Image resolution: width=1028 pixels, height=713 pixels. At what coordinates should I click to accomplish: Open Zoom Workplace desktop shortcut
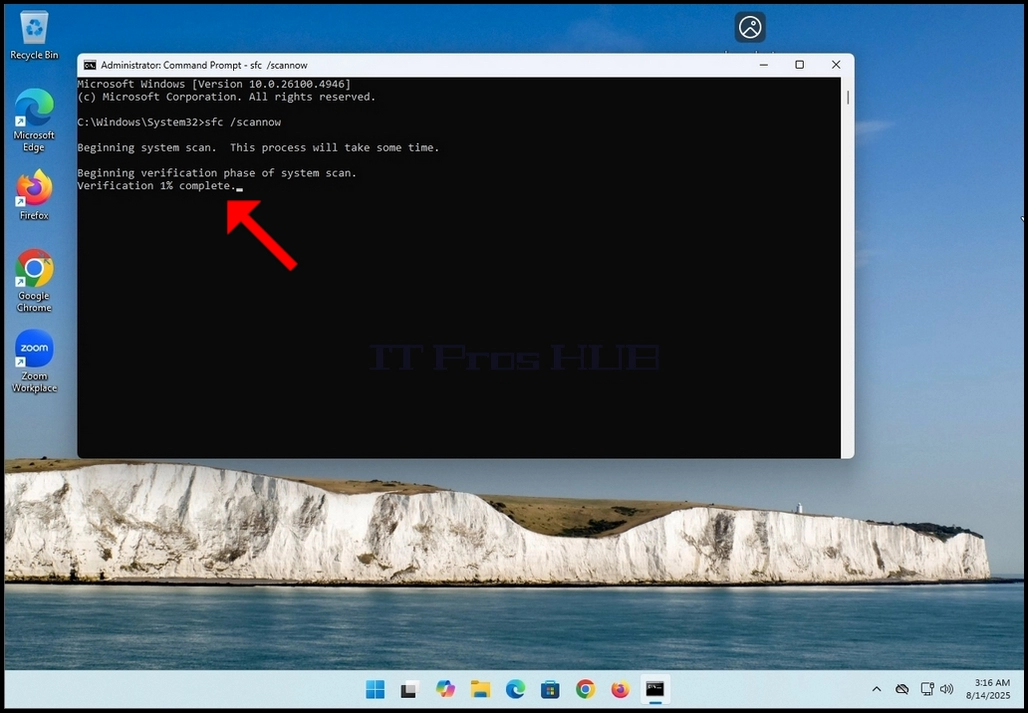[34, 361]
